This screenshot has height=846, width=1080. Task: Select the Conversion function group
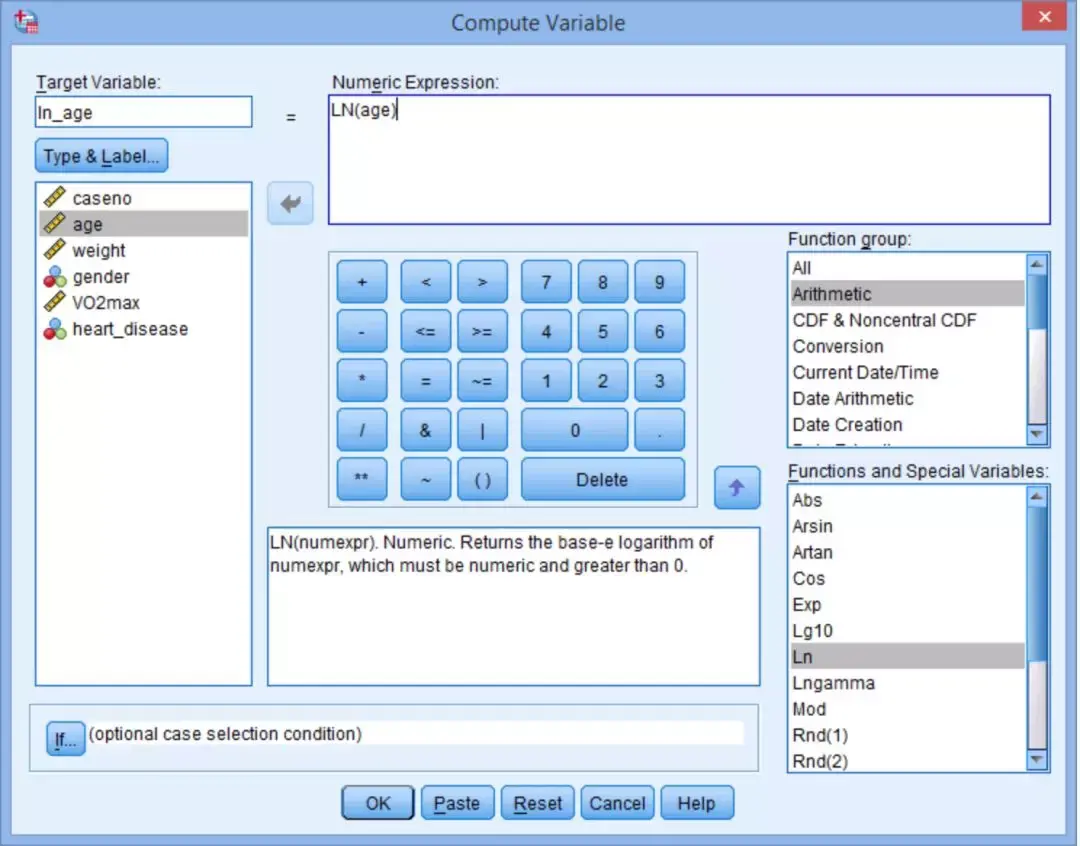click(x=907, y=347)
